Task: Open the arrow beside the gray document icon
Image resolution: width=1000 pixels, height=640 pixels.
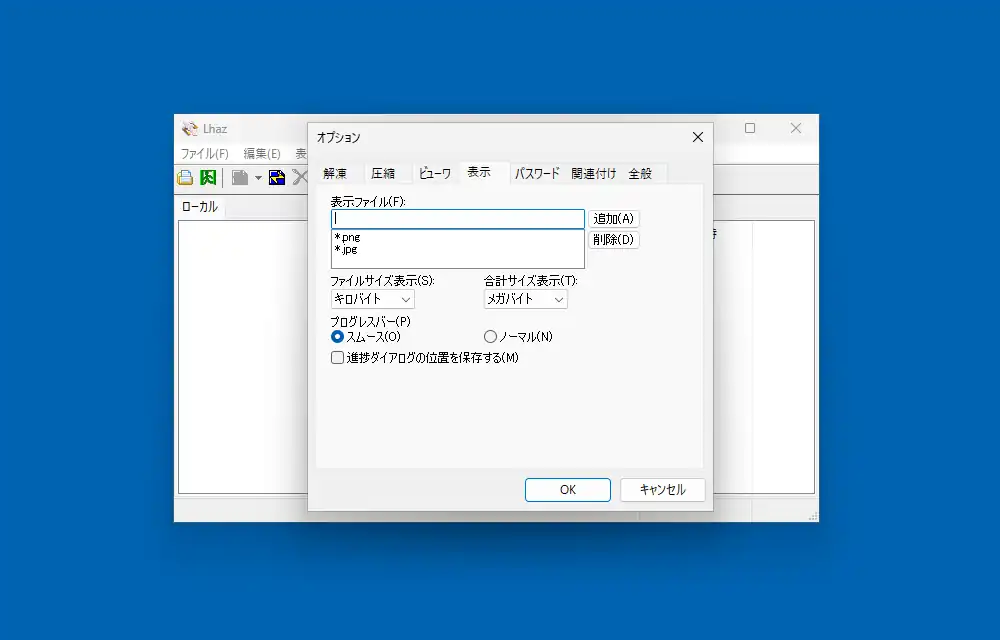Action: (x=257, y=179)
